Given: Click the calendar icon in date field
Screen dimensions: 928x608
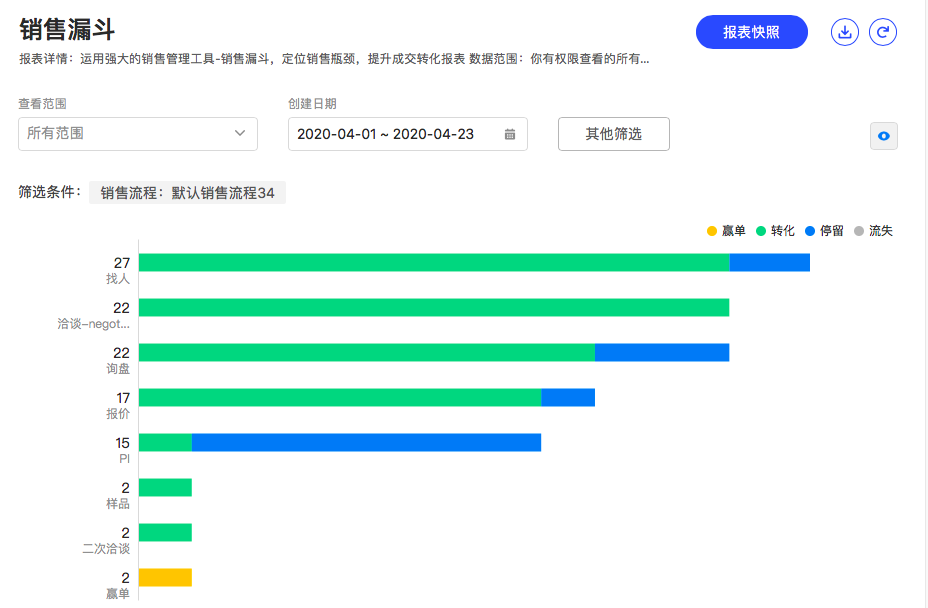Looking at the screenshot, I should 510,134.
